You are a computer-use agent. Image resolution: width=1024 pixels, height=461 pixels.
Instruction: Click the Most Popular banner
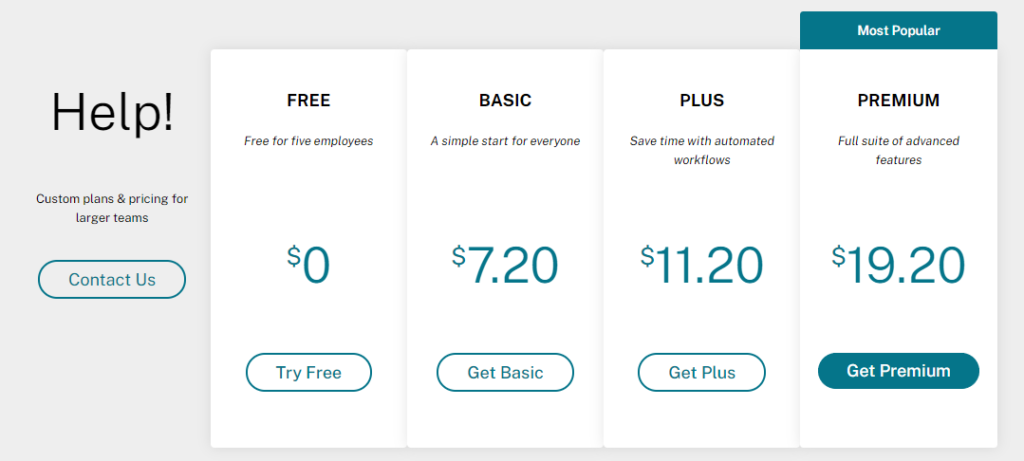[898, 31]
